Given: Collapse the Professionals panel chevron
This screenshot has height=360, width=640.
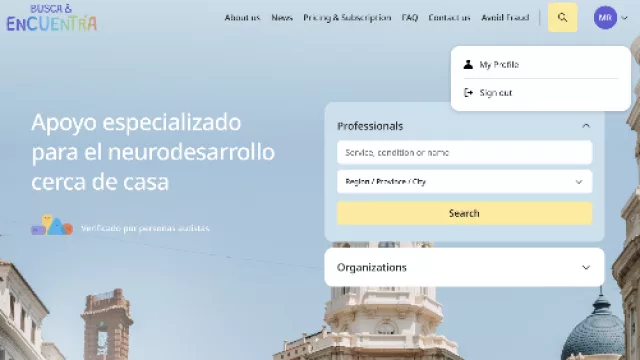Looking at the screenshot, I should click(x=586, y=126).
